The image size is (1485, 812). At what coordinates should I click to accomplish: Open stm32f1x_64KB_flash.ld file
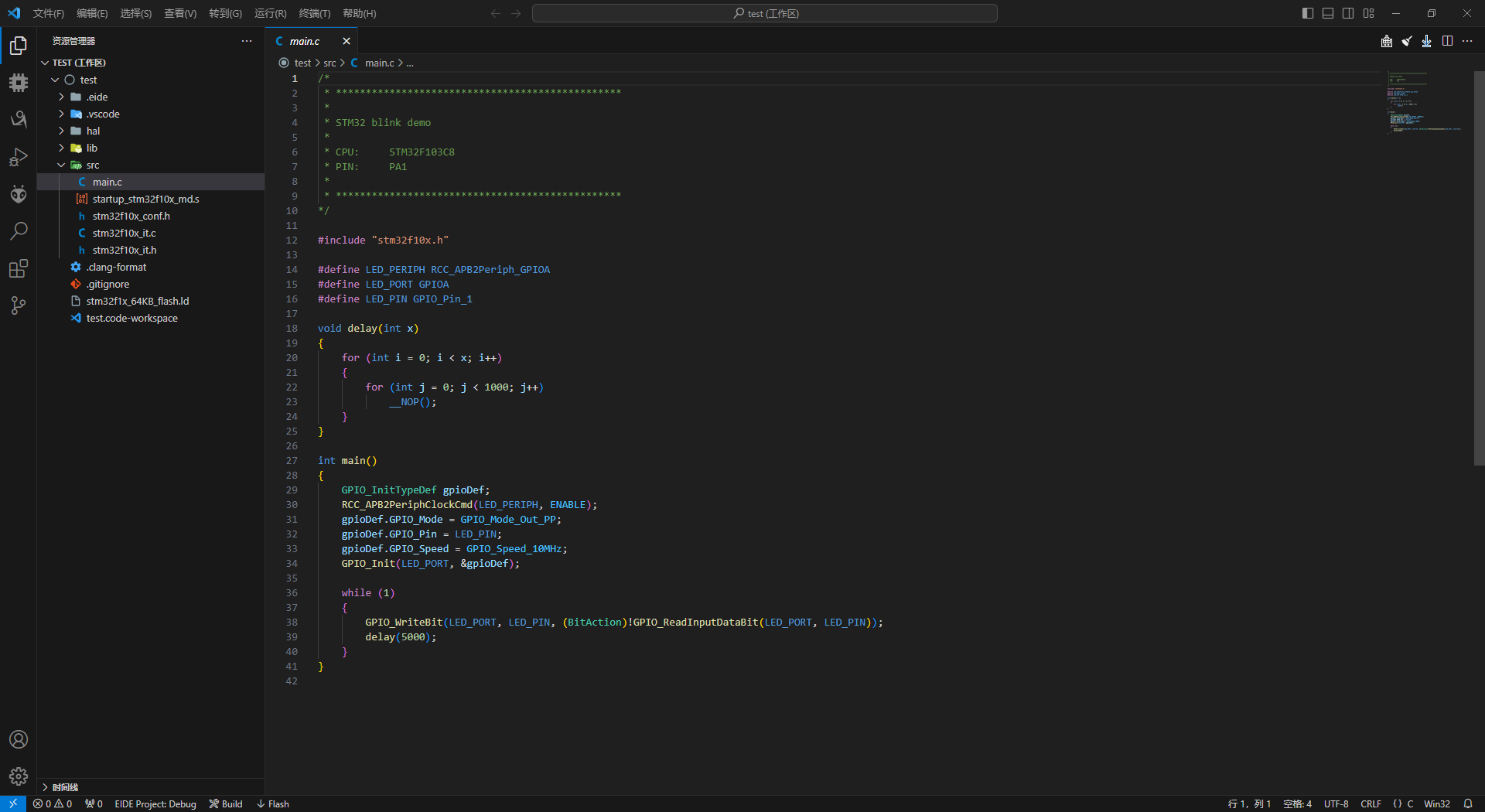pos(151,301)
